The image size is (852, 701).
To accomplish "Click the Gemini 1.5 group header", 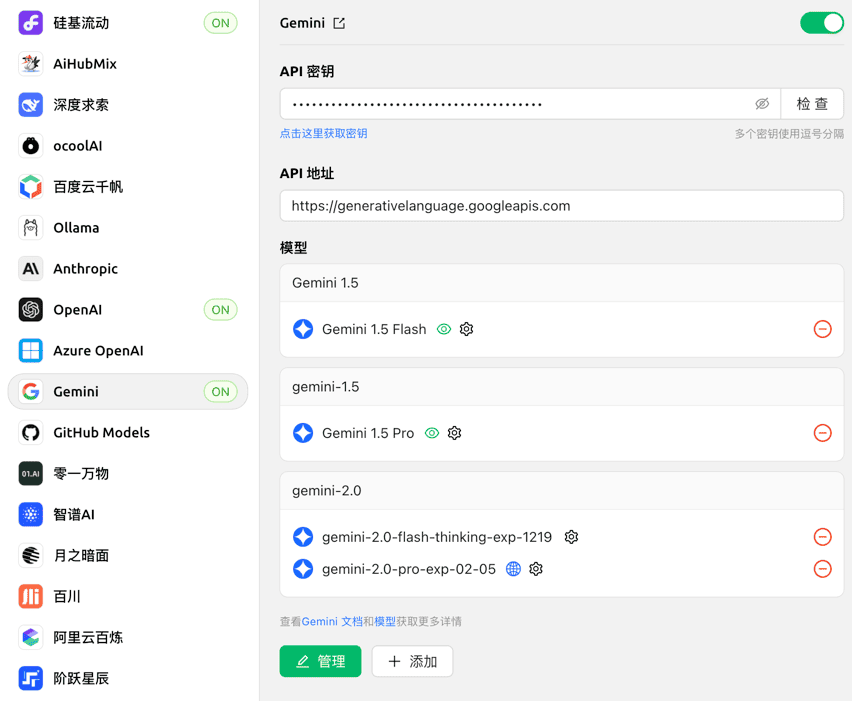I will [x=561, y=283].
